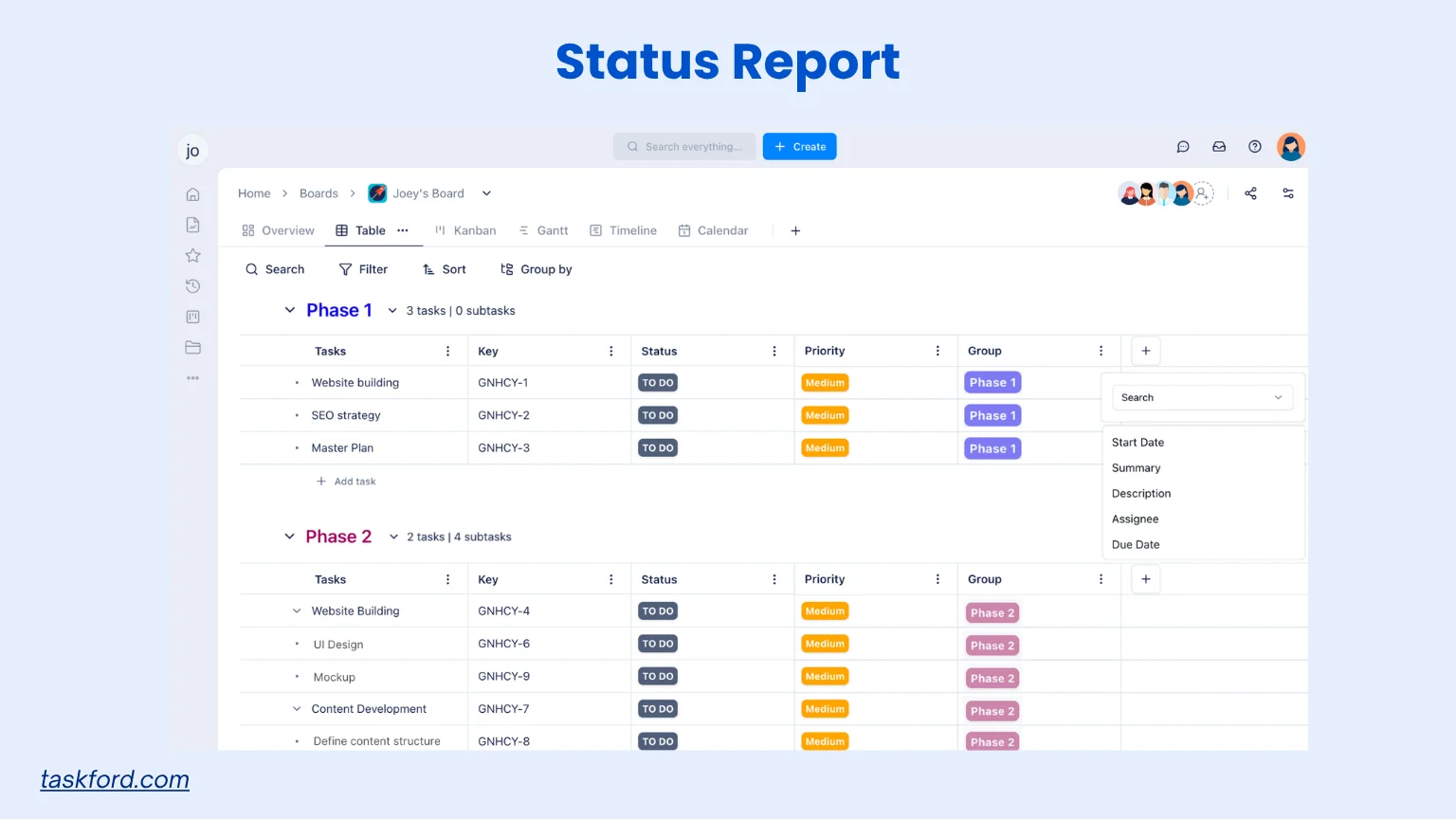
Task: Click the Phase 1 group tag for Website building
Action: click(x=992, y=383)
